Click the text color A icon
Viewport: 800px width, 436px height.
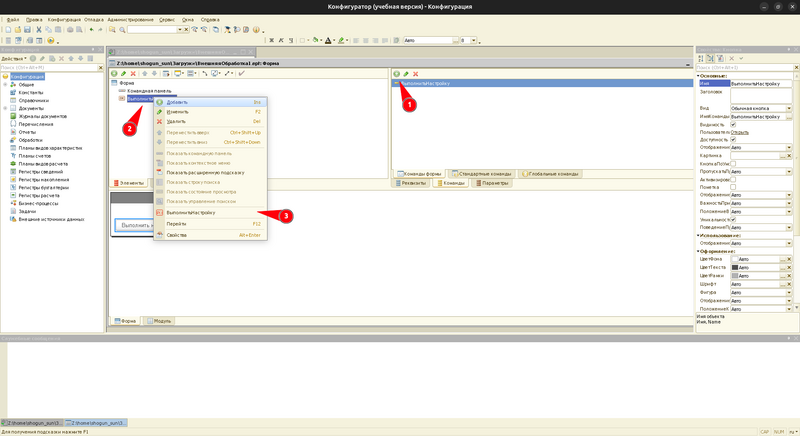[328, 40]
